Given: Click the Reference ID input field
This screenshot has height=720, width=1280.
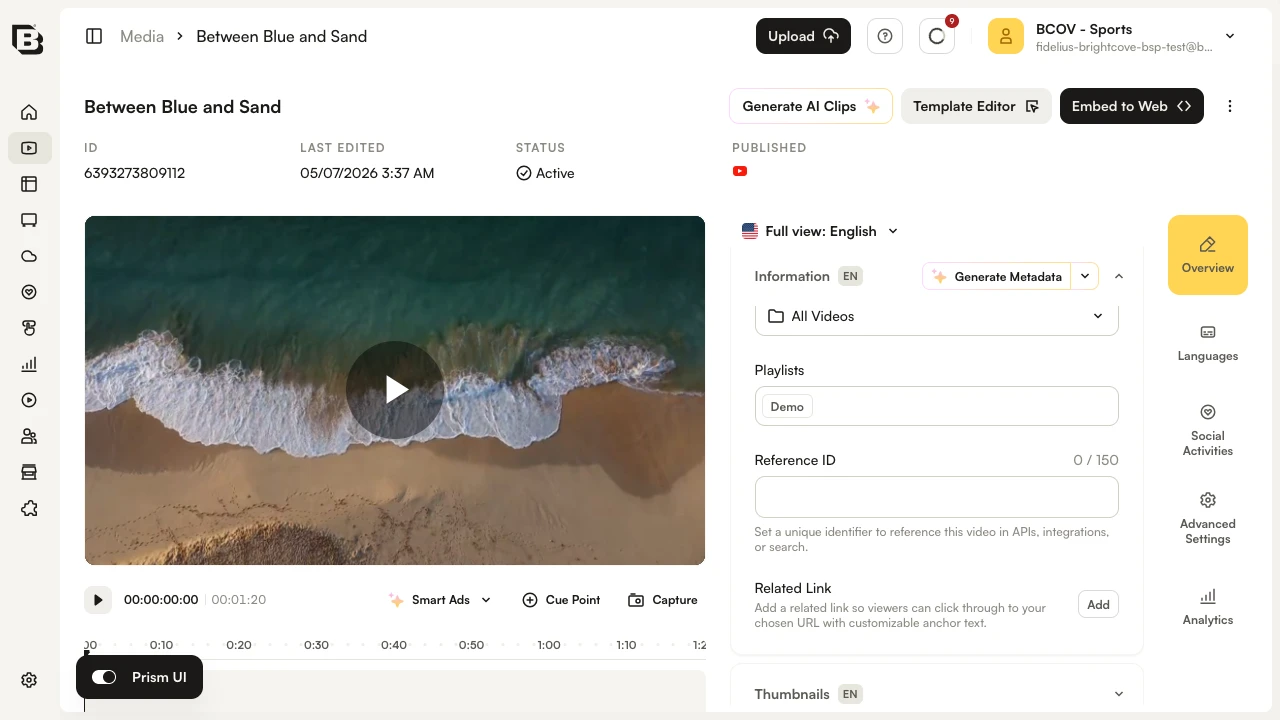Looking at the screenshot, I should 937,497.
